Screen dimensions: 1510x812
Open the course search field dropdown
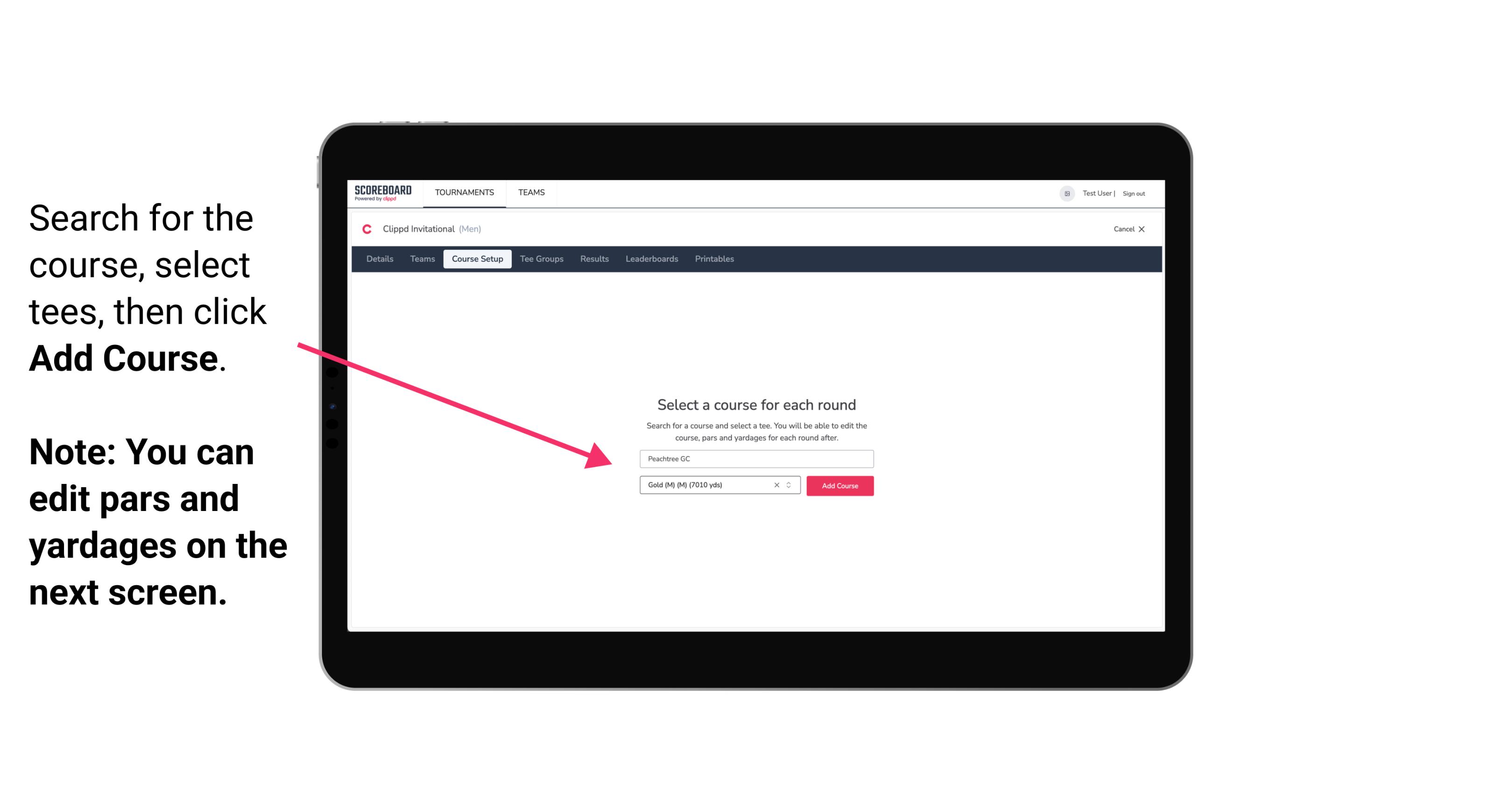point(756,457)
